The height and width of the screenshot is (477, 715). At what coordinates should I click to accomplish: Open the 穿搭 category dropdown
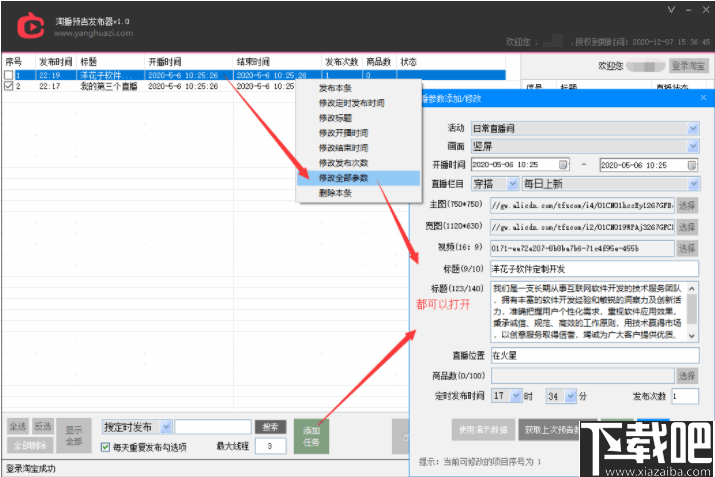click(513, 183)
